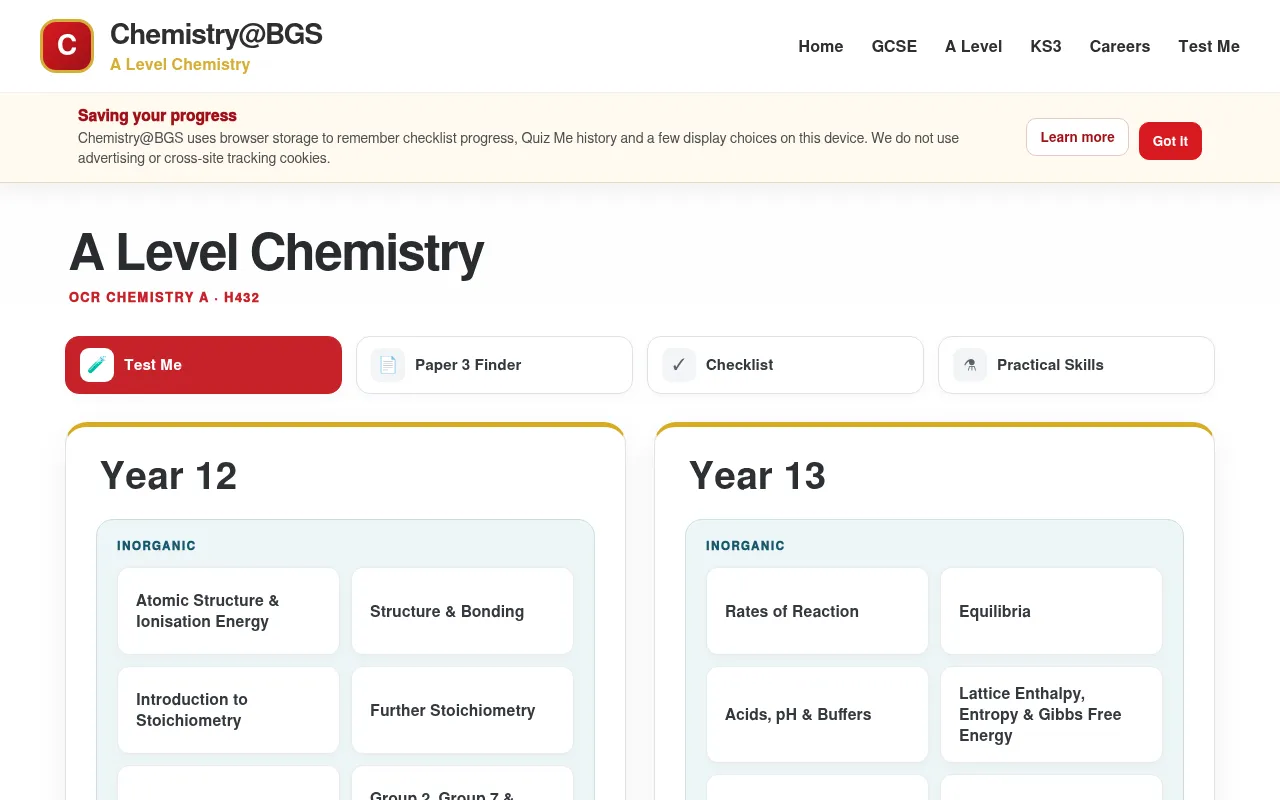
Task: Open Lattice Enthalpy, Entropy & Gibbs Free Energy
Action: (1051, 714)
